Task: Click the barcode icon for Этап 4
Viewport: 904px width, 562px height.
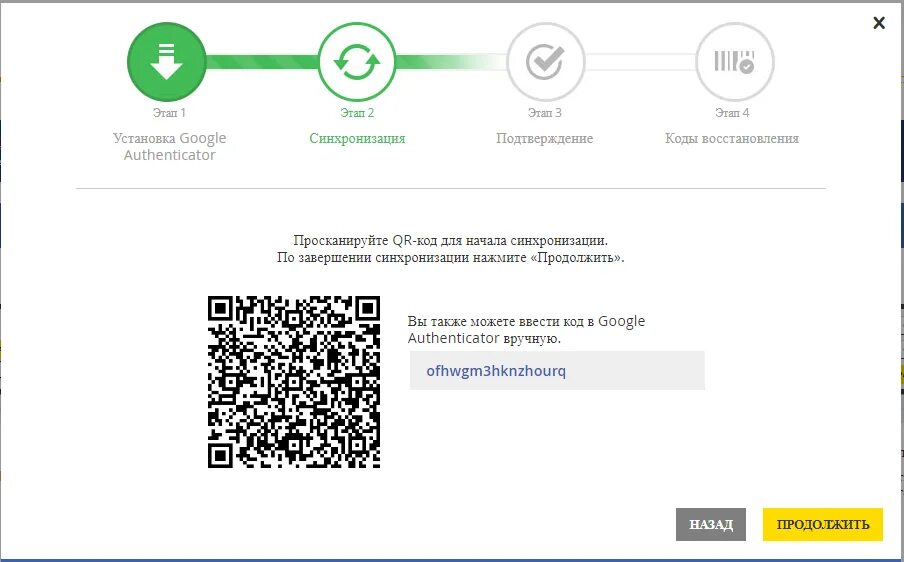Action: (x=734, y=62)
